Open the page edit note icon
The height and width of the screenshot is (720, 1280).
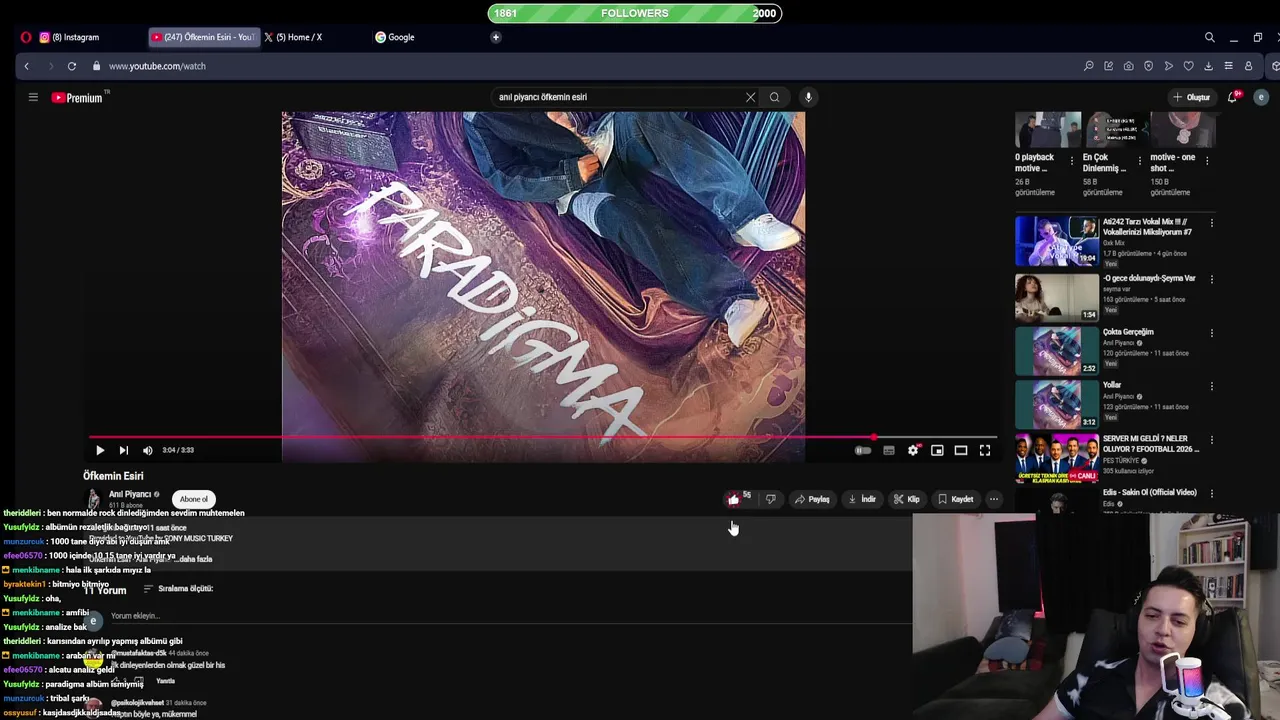point(1109,66)
